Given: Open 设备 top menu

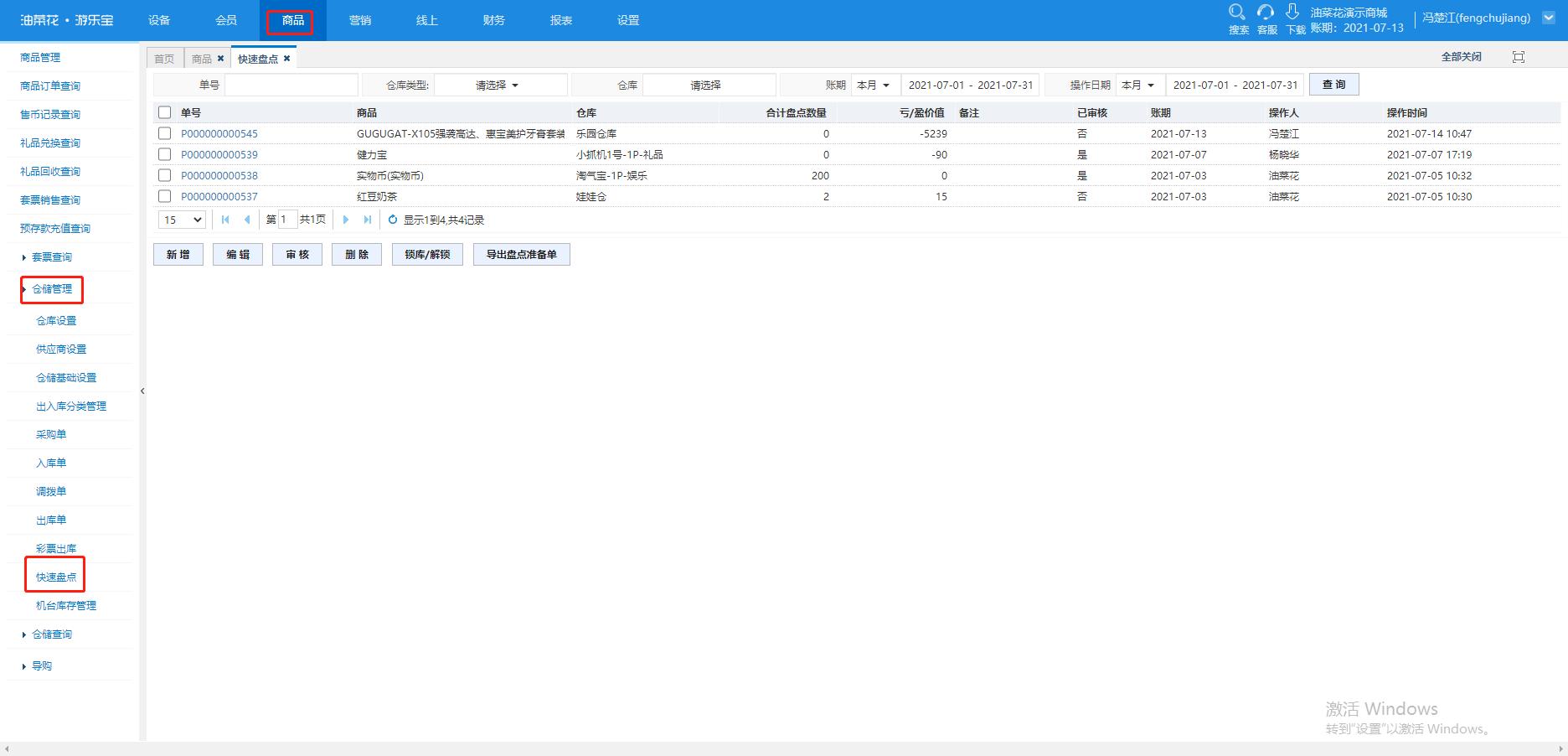Looking at the screenshot, I should (159, 20).
